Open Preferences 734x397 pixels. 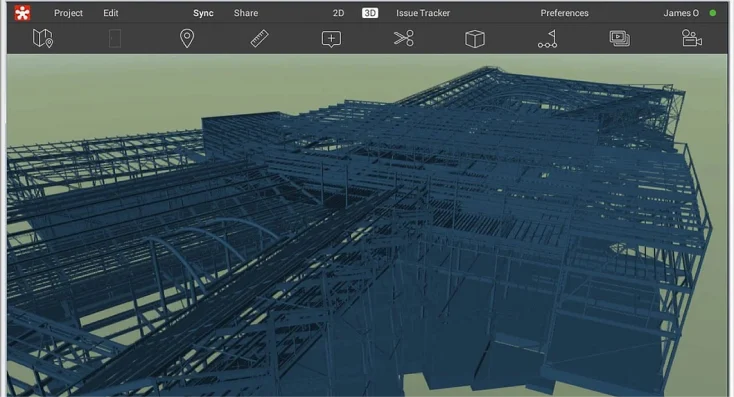(565, 13)
